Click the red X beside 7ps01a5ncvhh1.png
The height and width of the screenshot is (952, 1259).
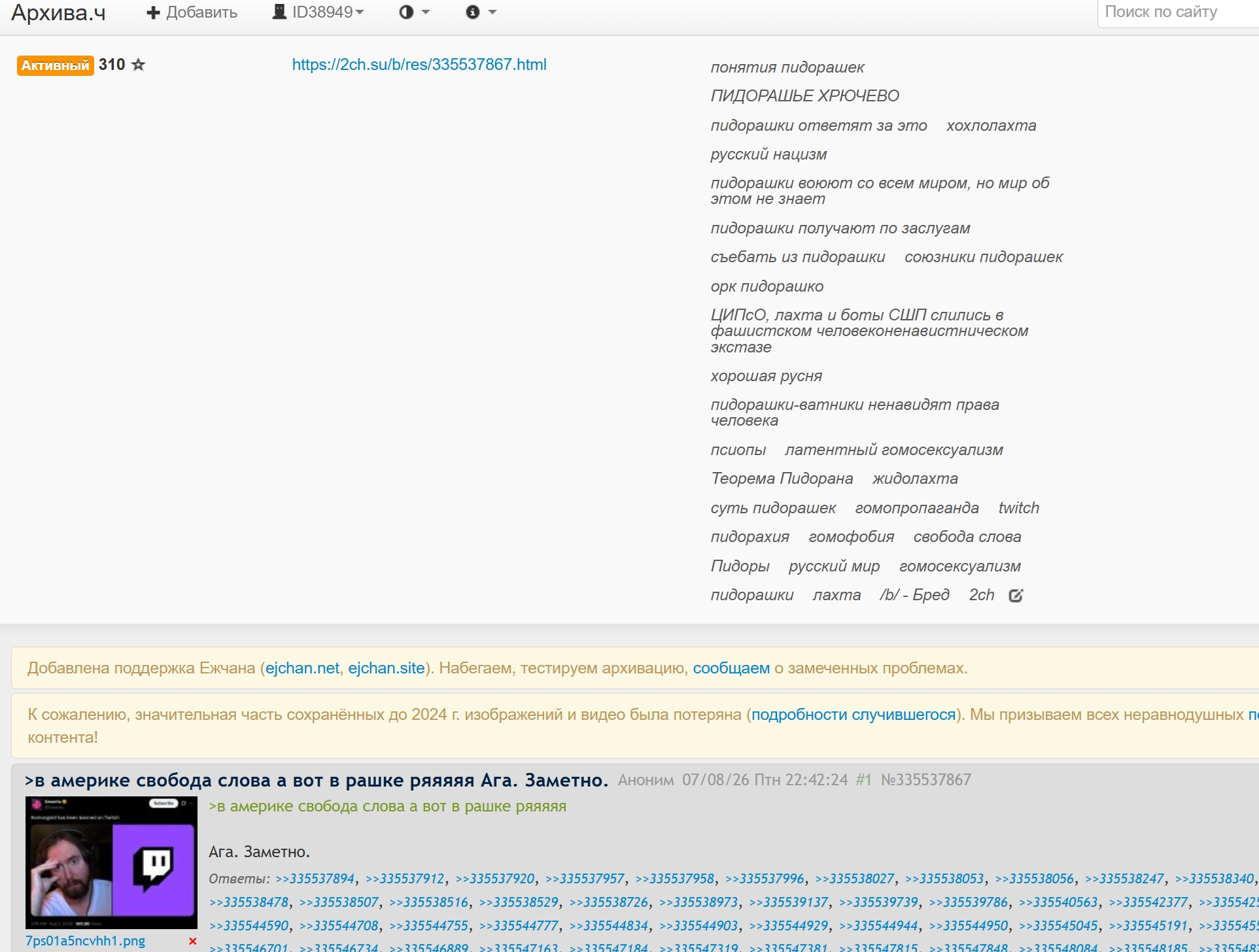(192, 941)
